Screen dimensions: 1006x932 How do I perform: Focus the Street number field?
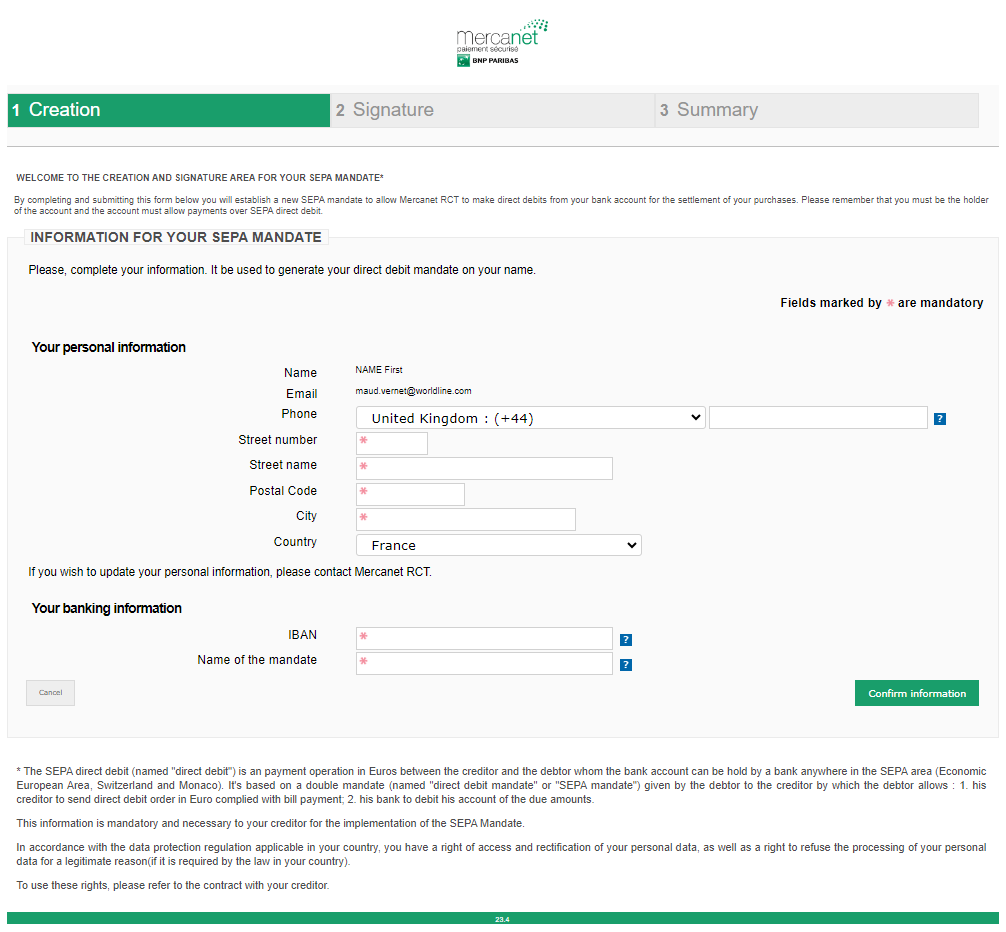point(391,443)
